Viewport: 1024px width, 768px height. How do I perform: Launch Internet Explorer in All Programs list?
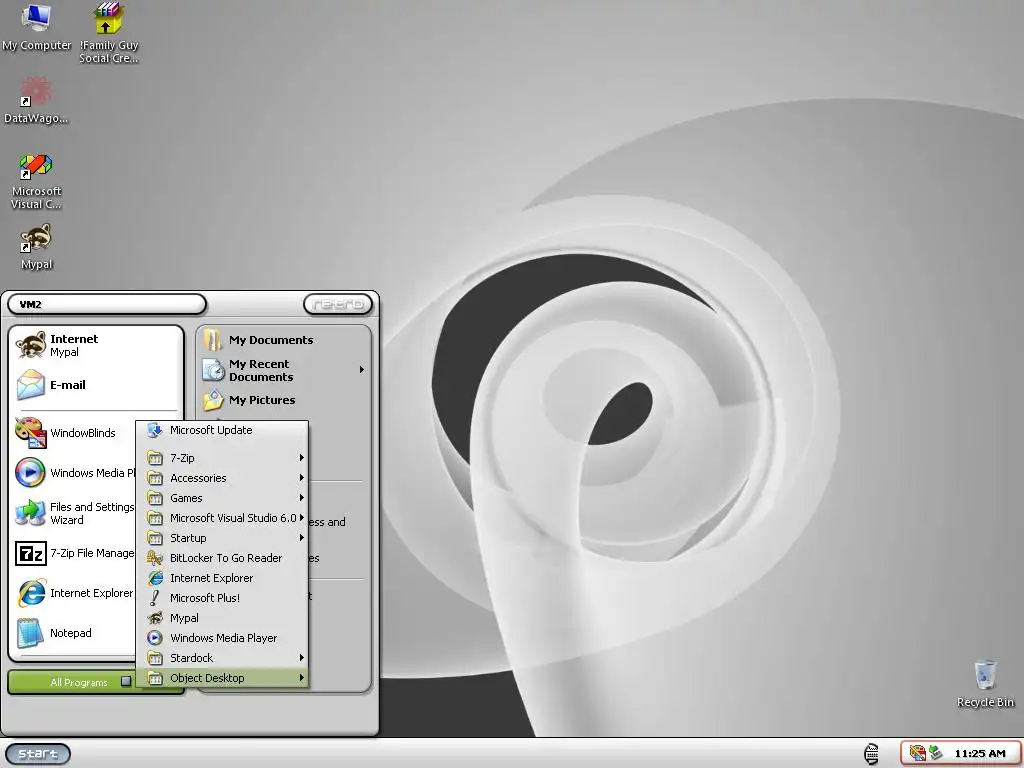pyautogui.click(x=222, y=578)
